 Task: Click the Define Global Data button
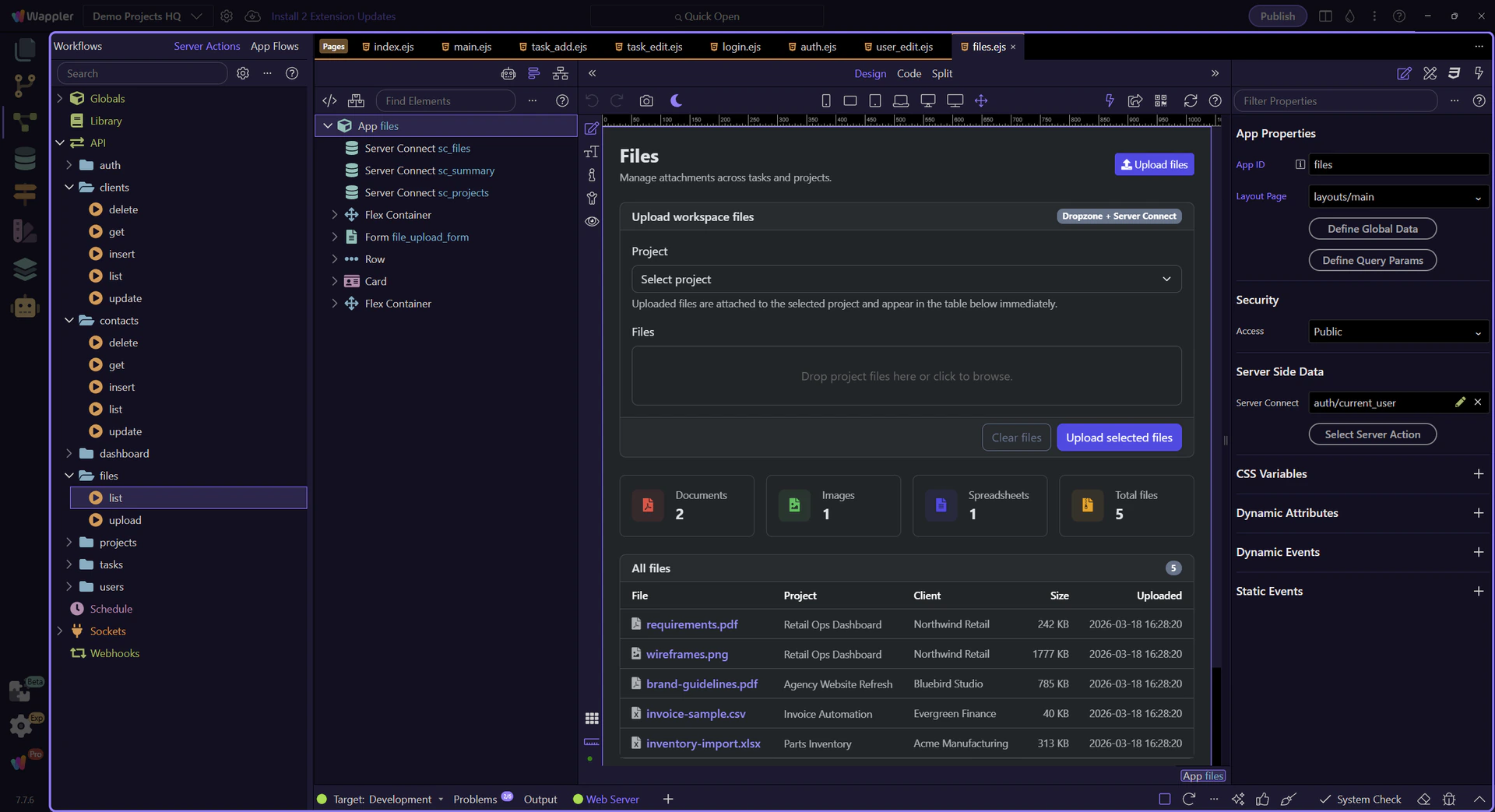coord(1372,229)
